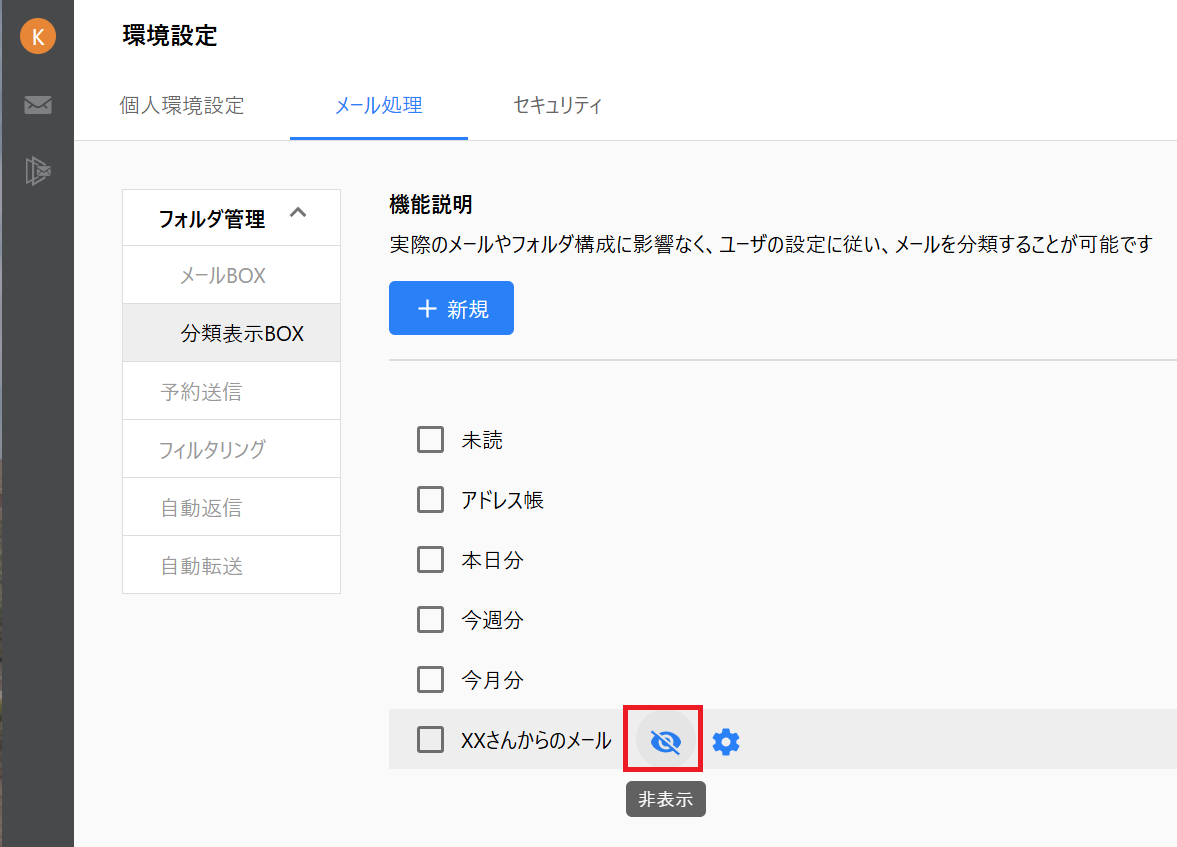Click the 今月分 label text
Image resolution: width=1177 pixels, height=847 pixels.
pyautogui.click(x=492, y=680)
